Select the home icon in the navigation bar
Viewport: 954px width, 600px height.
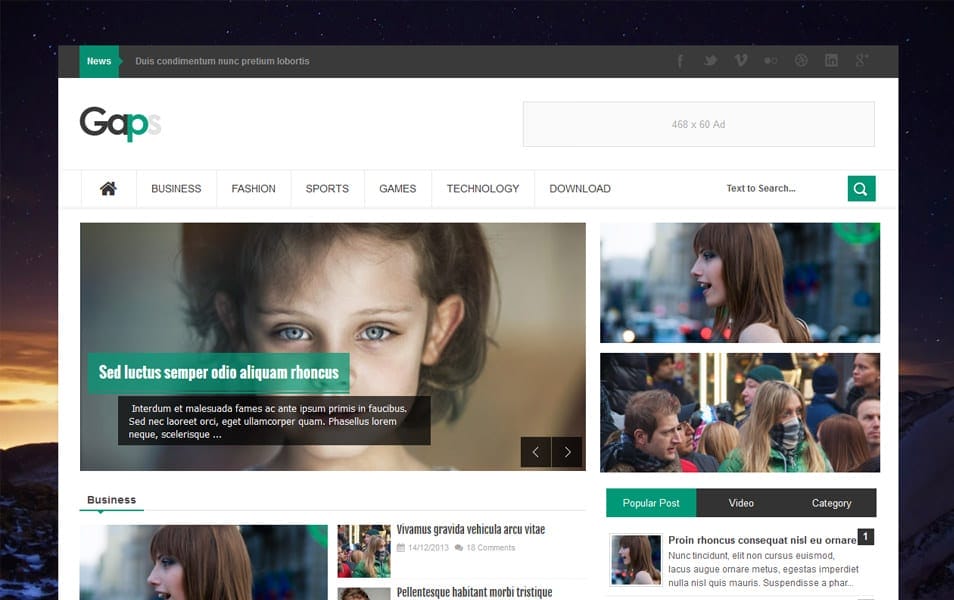click(108, 188)
